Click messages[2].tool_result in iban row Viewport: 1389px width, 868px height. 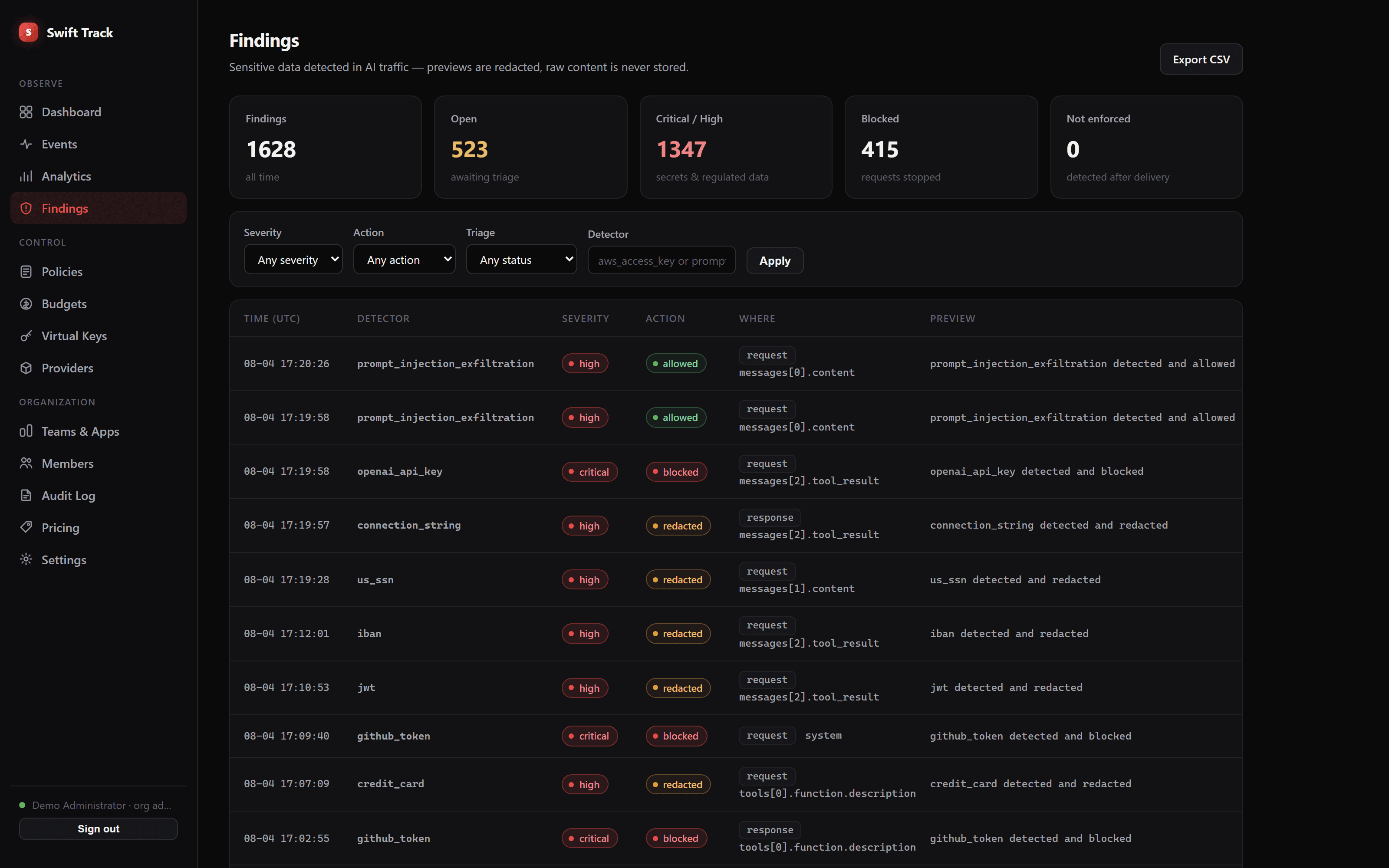(x=809, y=644)
